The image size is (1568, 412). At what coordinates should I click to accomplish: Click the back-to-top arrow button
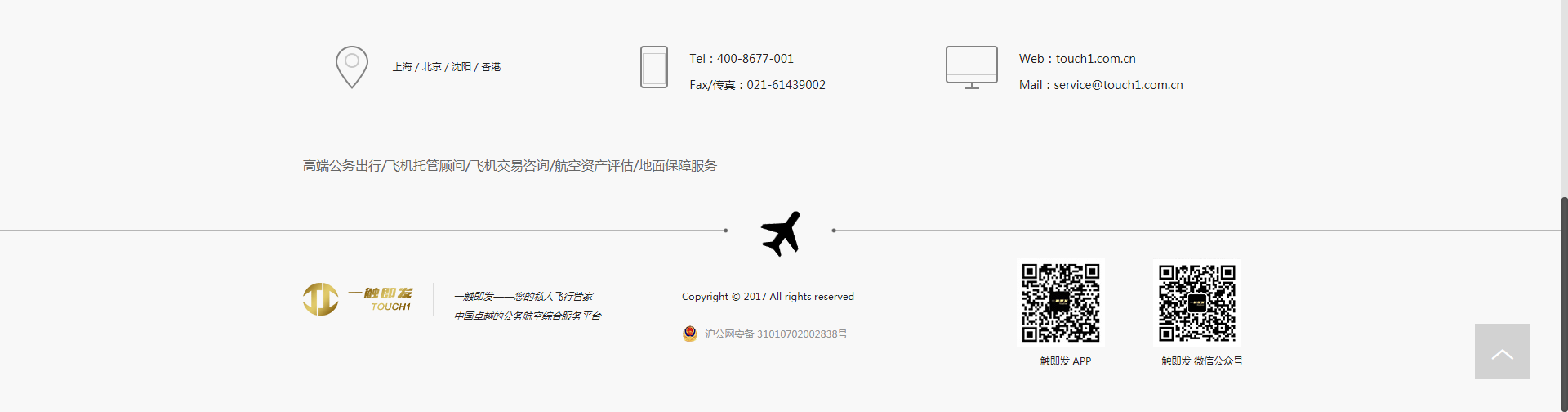pos(1503,352)
